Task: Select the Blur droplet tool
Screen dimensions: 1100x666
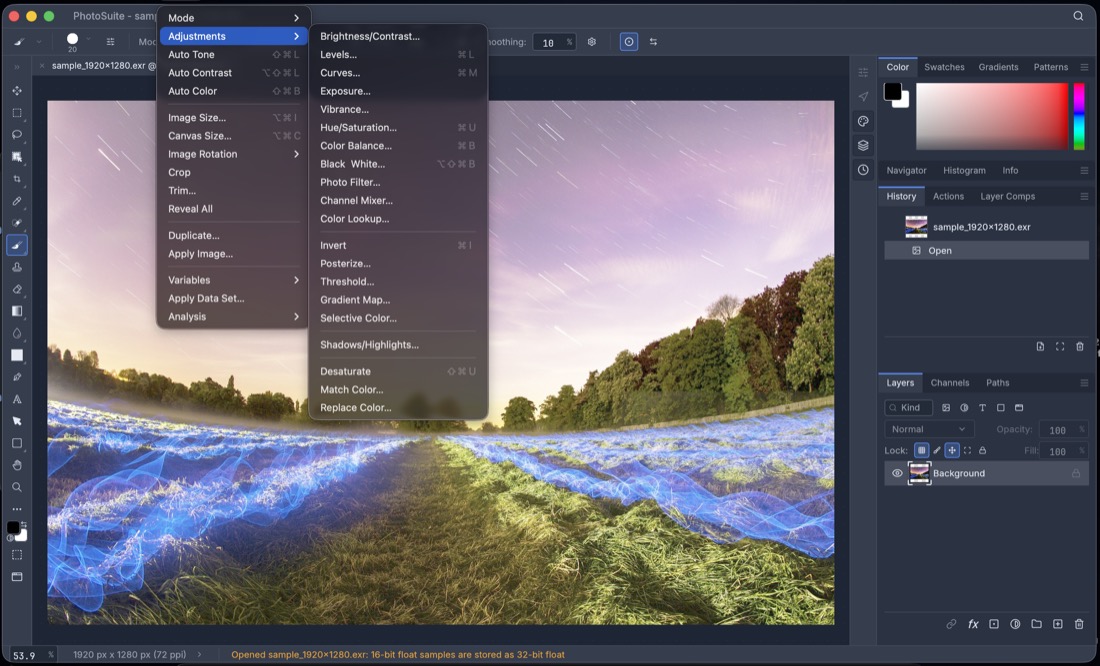Action: tap(17, 333)
